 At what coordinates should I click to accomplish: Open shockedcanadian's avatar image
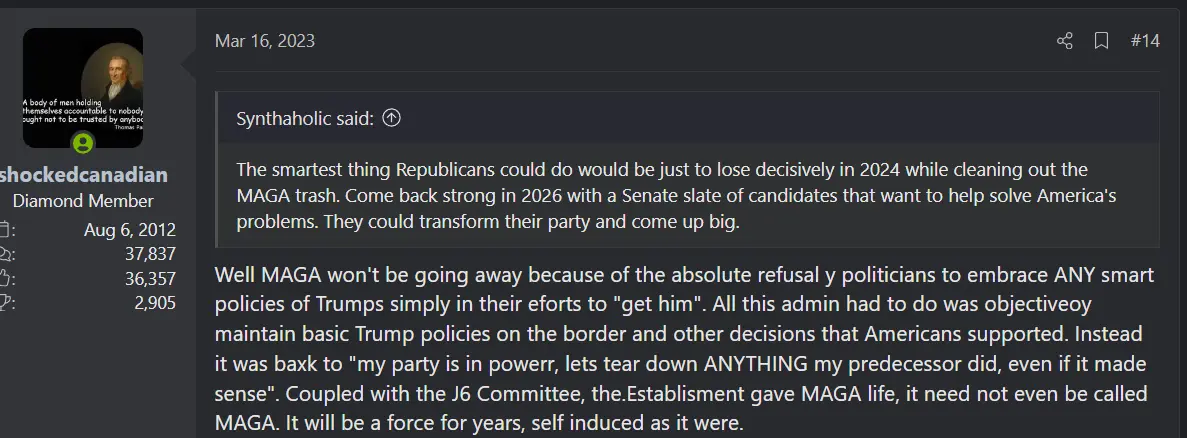pos(82,88)
